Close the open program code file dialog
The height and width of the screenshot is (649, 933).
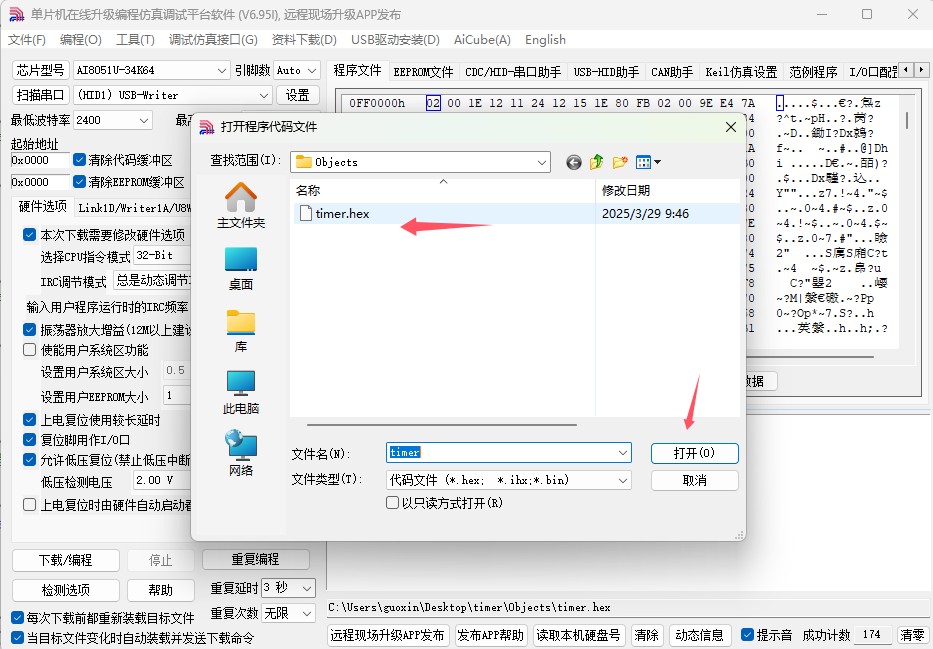click(x=731, y=127)
